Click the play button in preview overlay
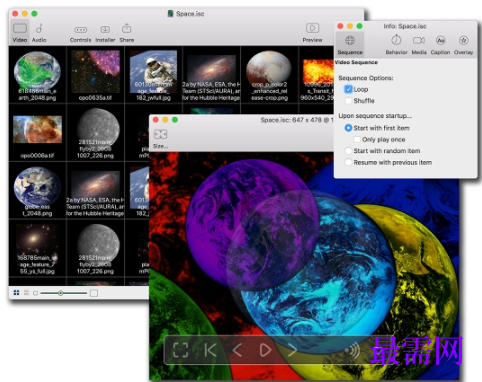The height and width of the screenshot is (382, 482). (x=265, y=350)
